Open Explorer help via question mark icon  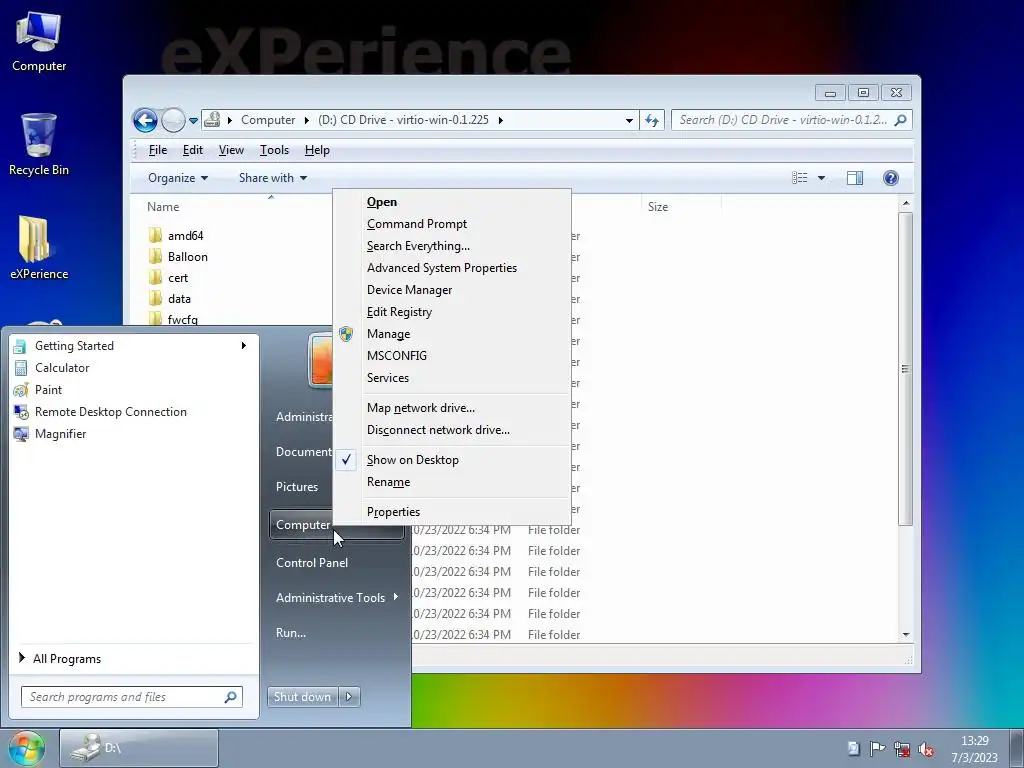(x=890, y=178)
